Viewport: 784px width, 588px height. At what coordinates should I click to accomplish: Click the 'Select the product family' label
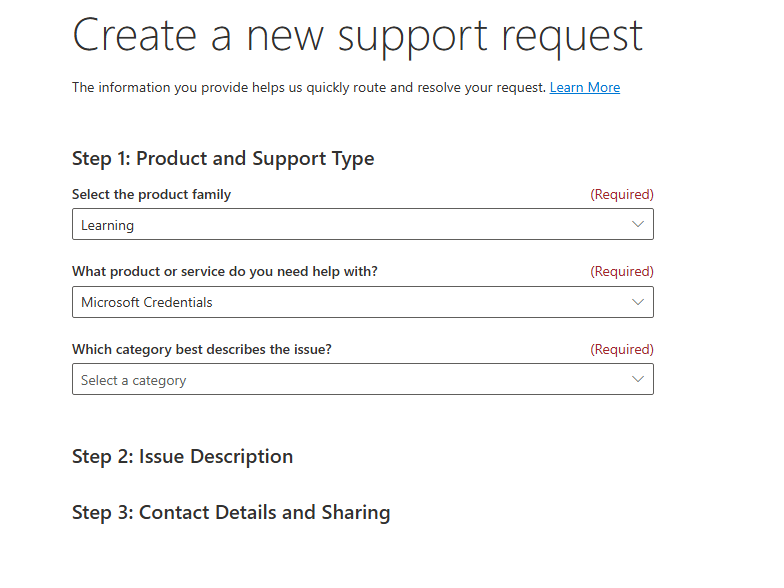pos(152,195)
